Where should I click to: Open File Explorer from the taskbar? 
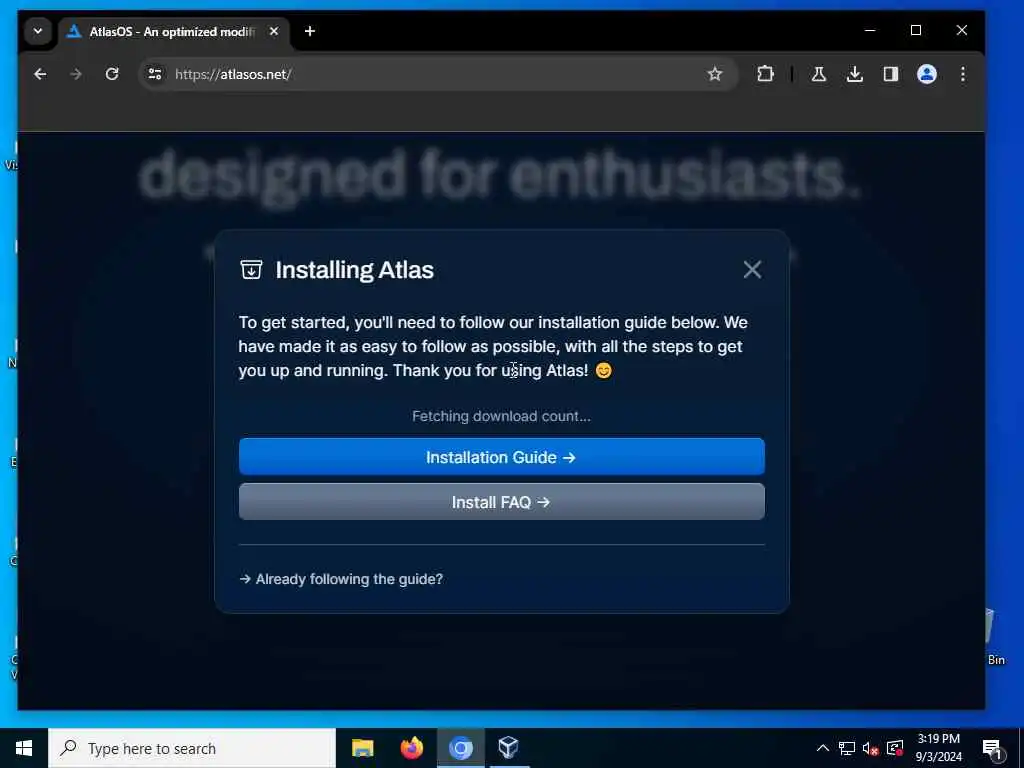[x=362, y=748]
